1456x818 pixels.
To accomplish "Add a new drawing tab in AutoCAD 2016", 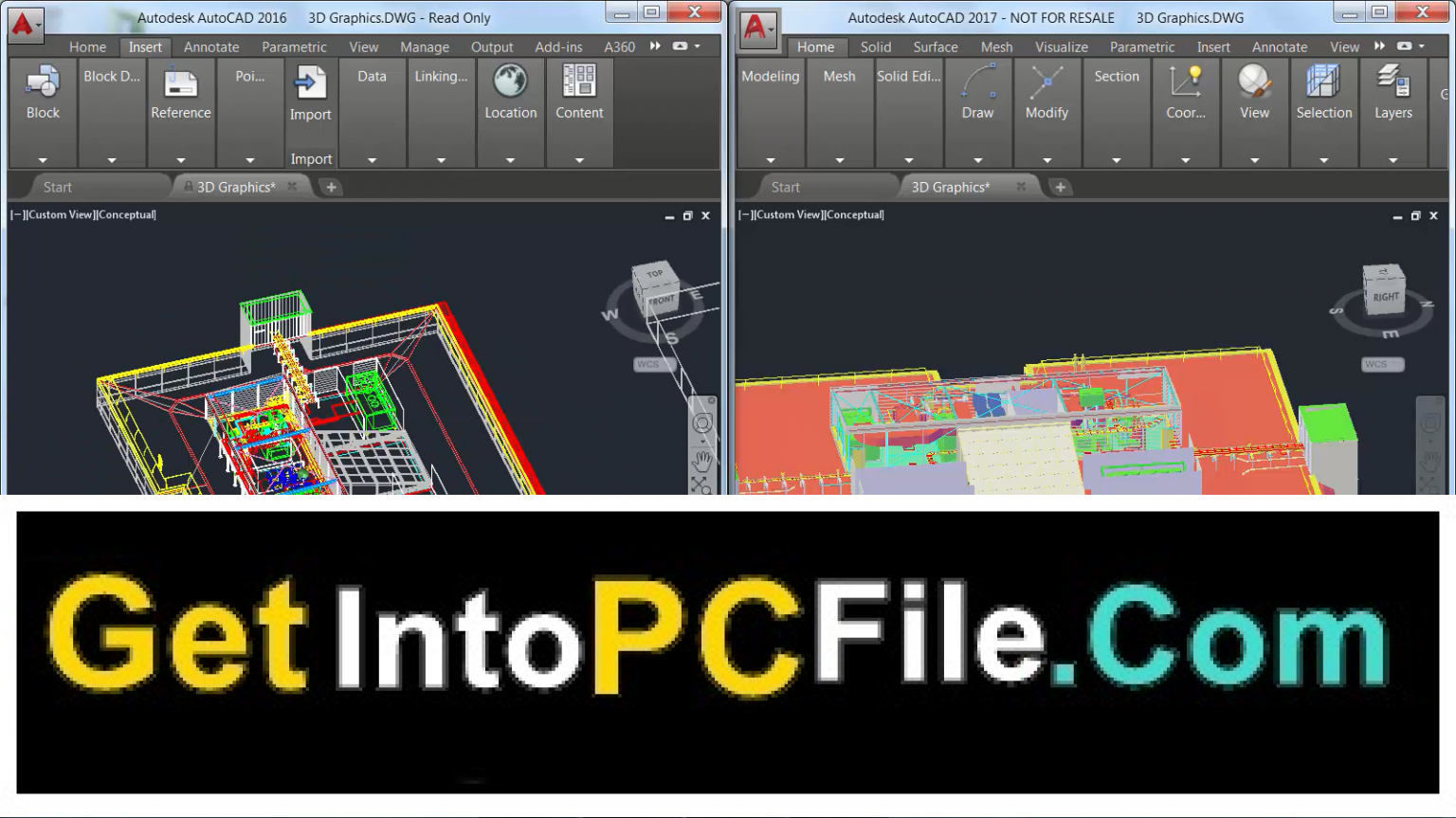I will pos(331,187).
